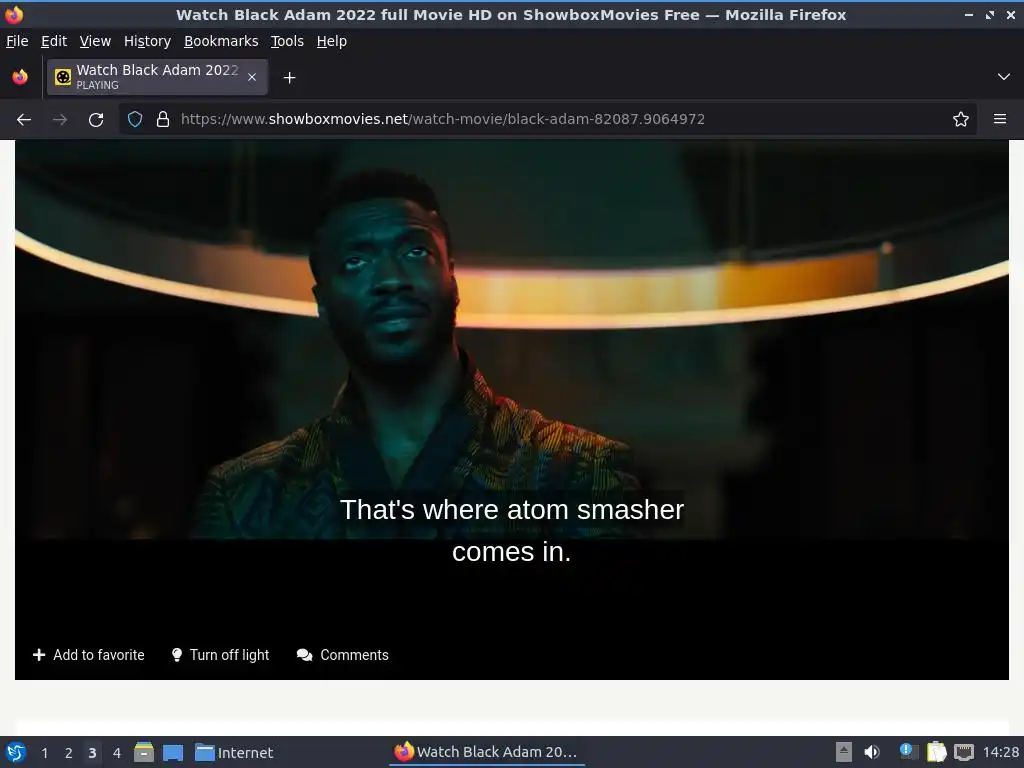This screenshot has height=768, width=1024.
Task: View site security padlock info
Action: click(x=163, y=120)
